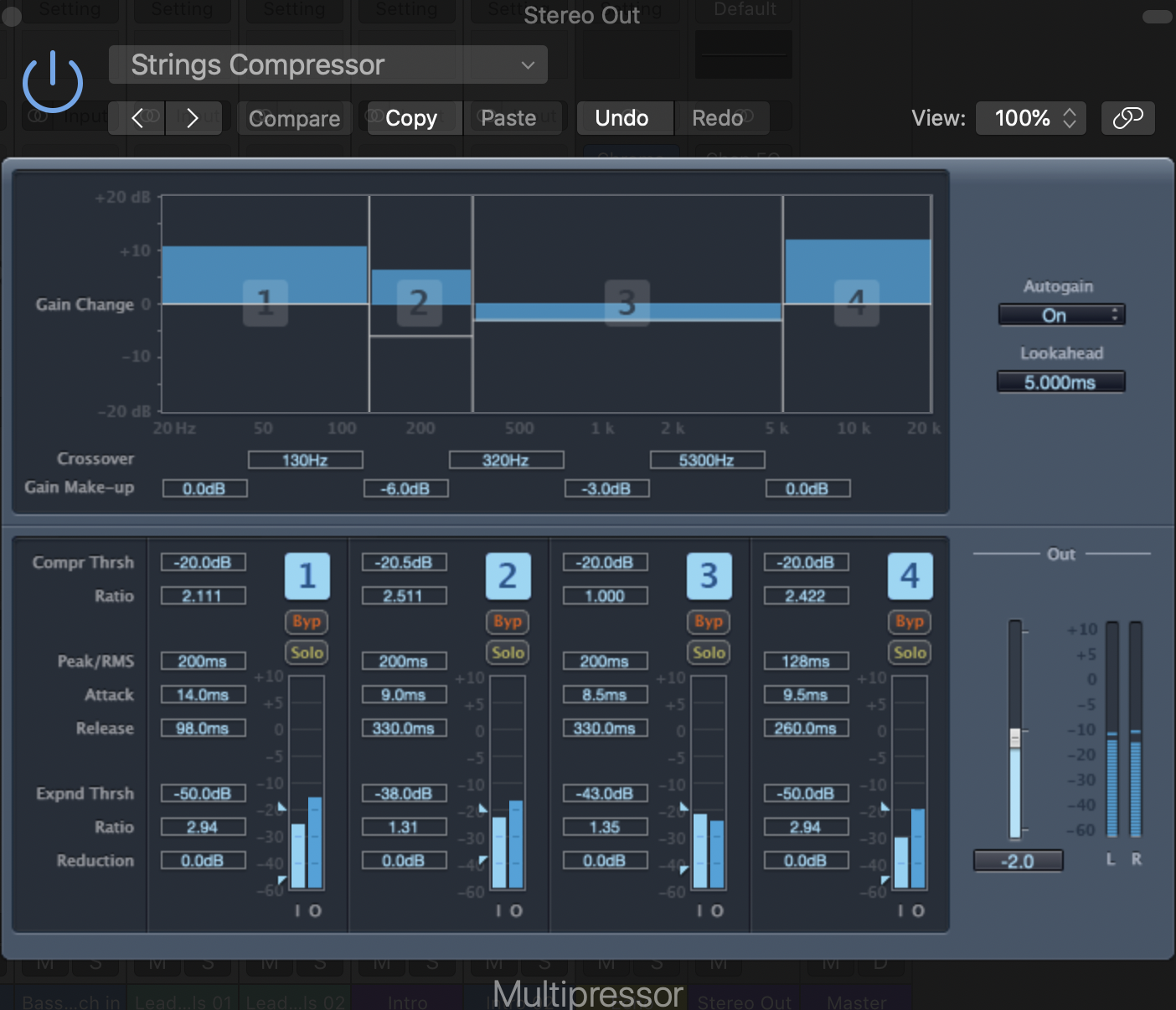Screen dimensions: 1176x1010
Task: Select band 1 label in the graph
Action: pyautogui.click(x=266, y=302)
